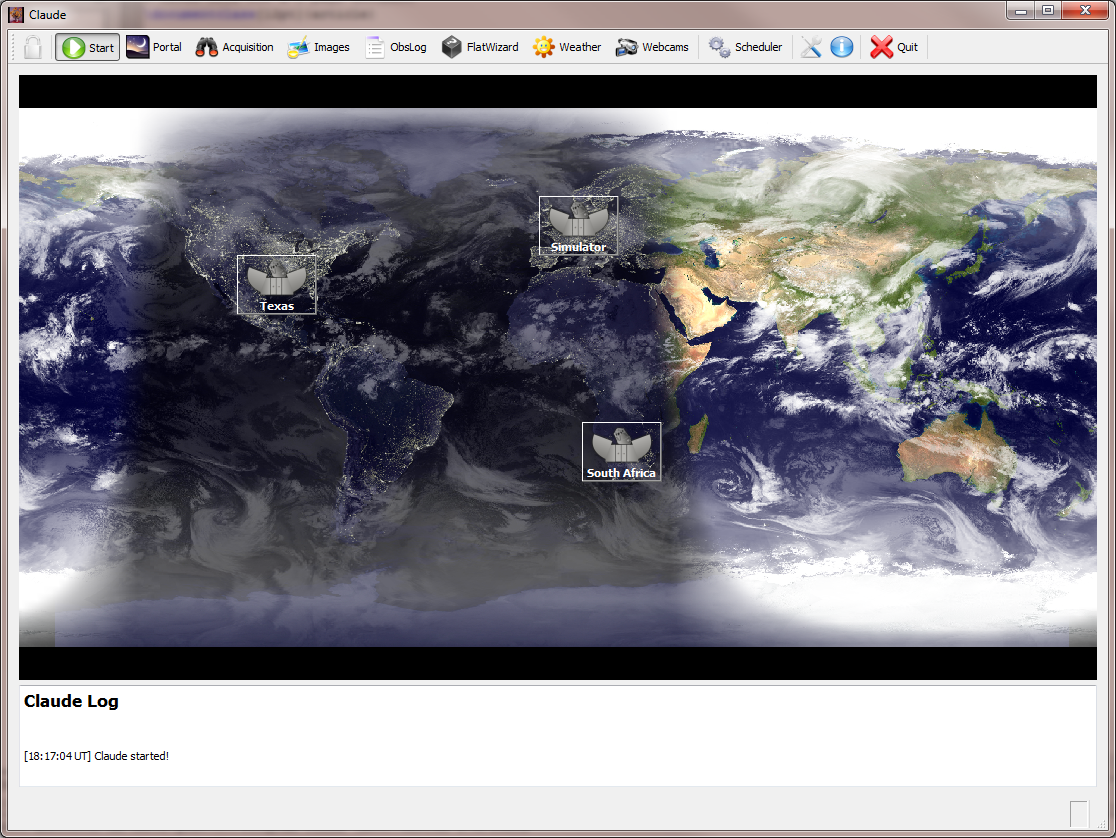
Task: Open the Images panel
Action: [319, 47]
